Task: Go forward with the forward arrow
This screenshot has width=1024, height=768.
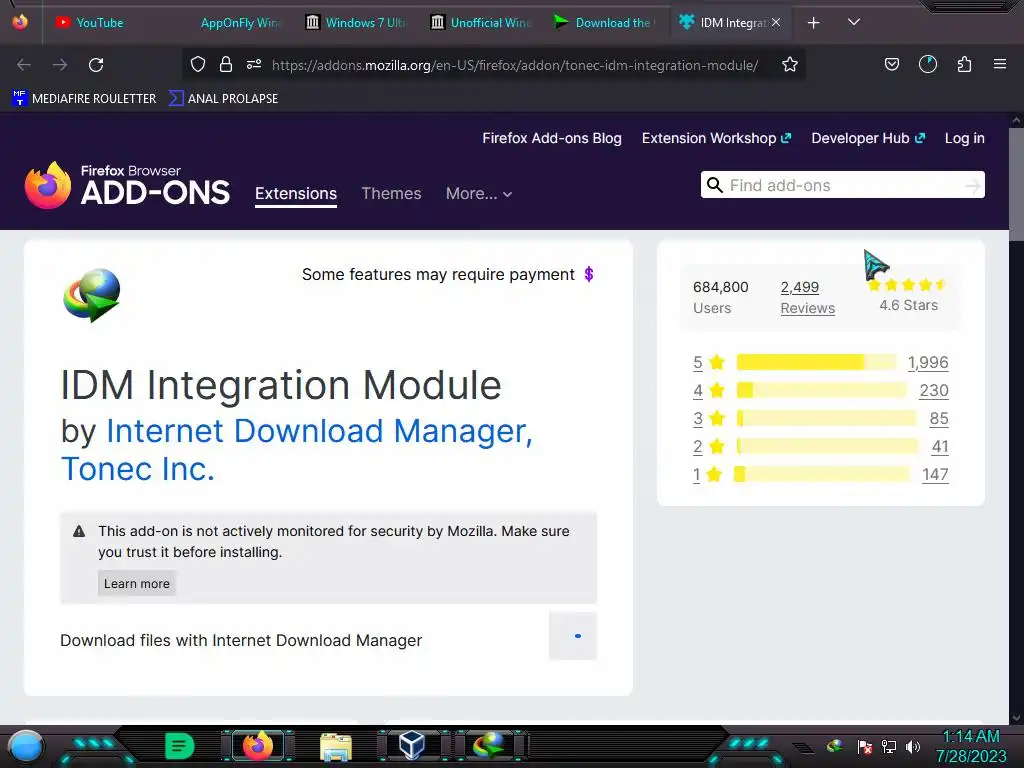Action: 60,65
